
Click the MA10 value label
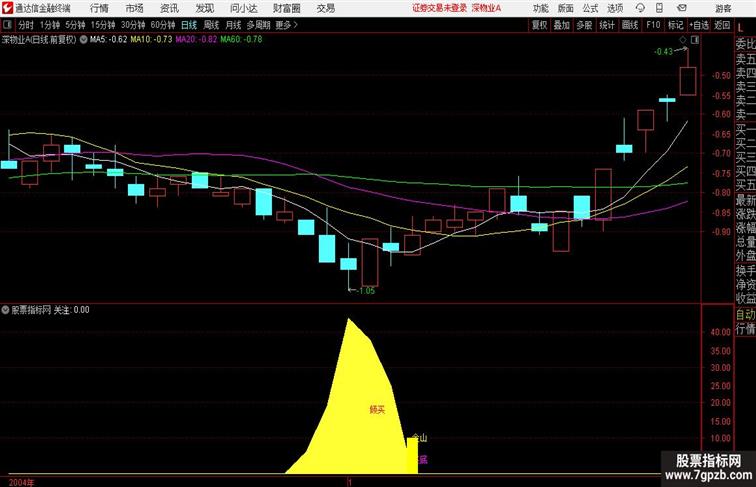(x=151, y=40)
